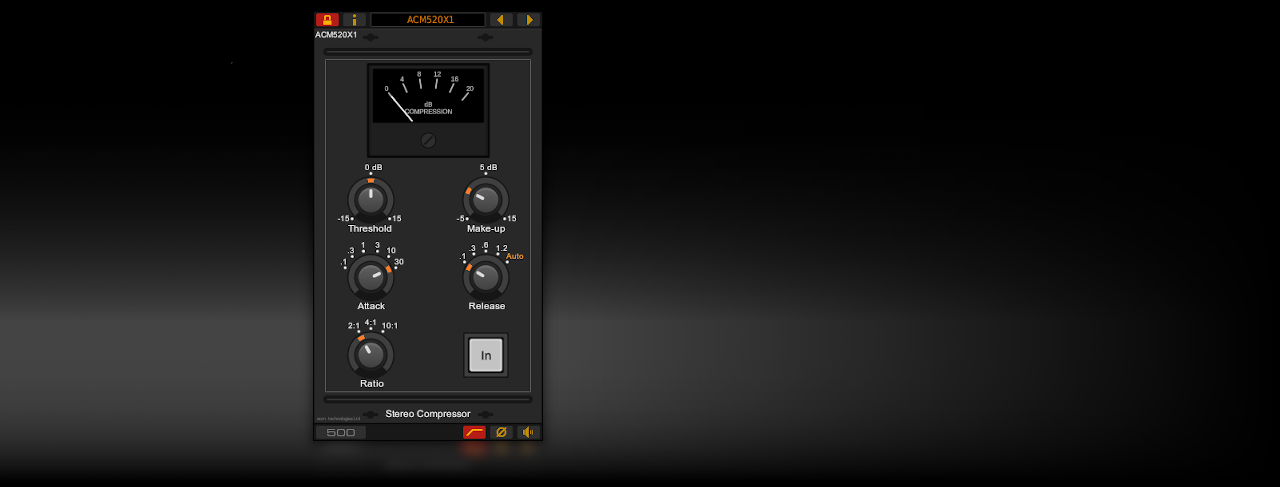
Task: Click the Threshold knob
Action: [x=371, y=199]
